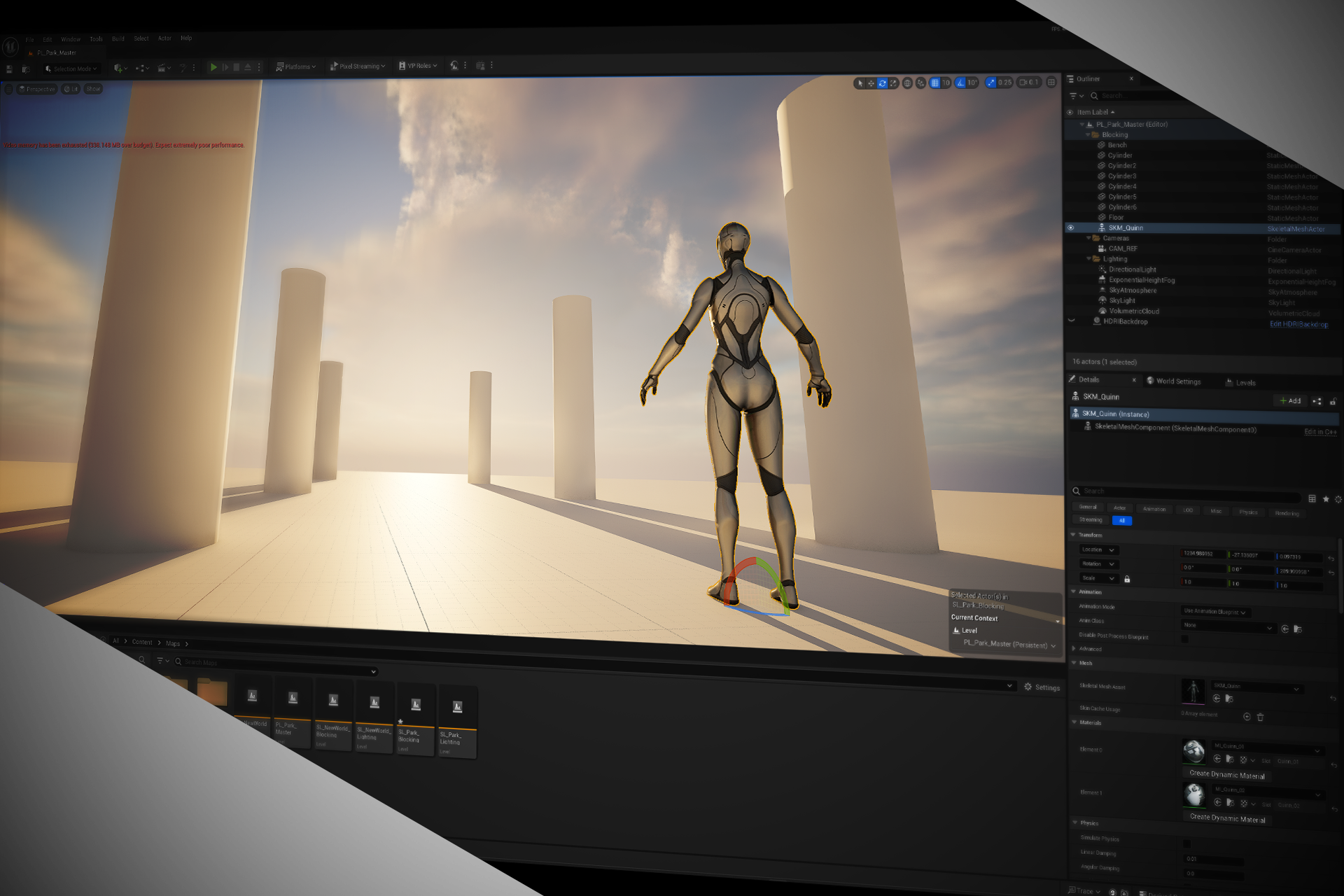Select the rotate transform tool
Image resolution: width=1344 pixels, height=896 pixels.
(882, 83)
